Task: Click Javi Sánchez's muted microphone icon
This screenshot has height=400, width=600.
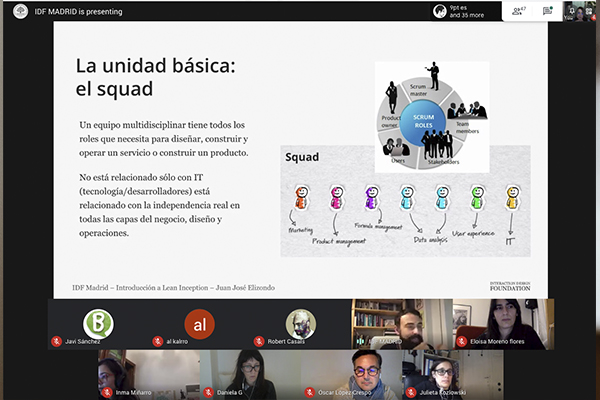Action: point(57,342)
